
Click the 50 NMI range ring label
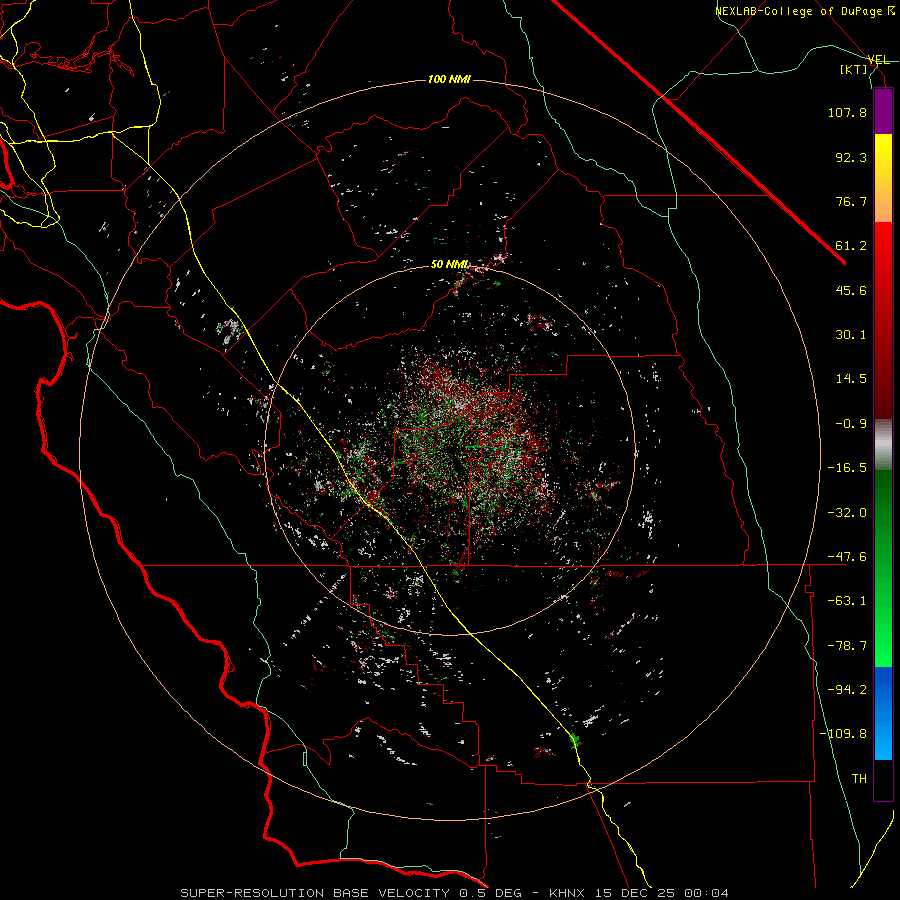tap(449, 265)
